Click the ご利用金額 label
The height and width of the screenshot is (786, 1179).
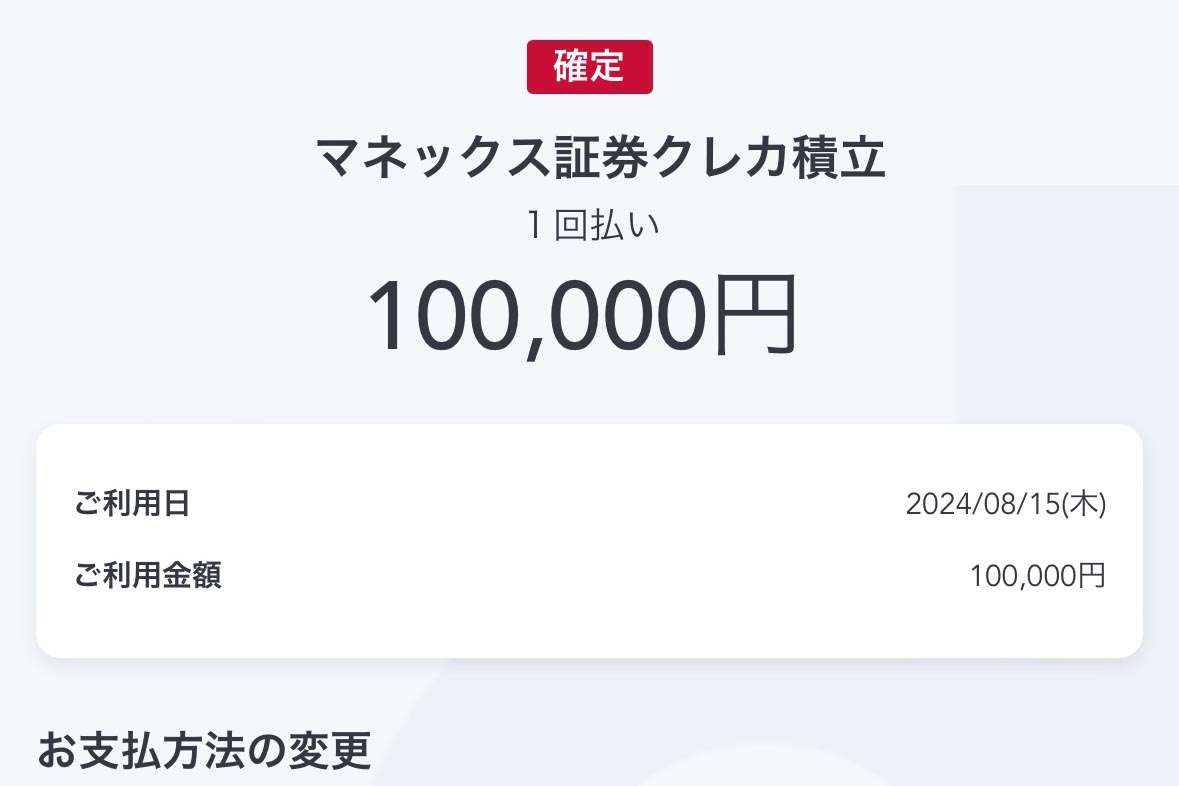[148, 575]
